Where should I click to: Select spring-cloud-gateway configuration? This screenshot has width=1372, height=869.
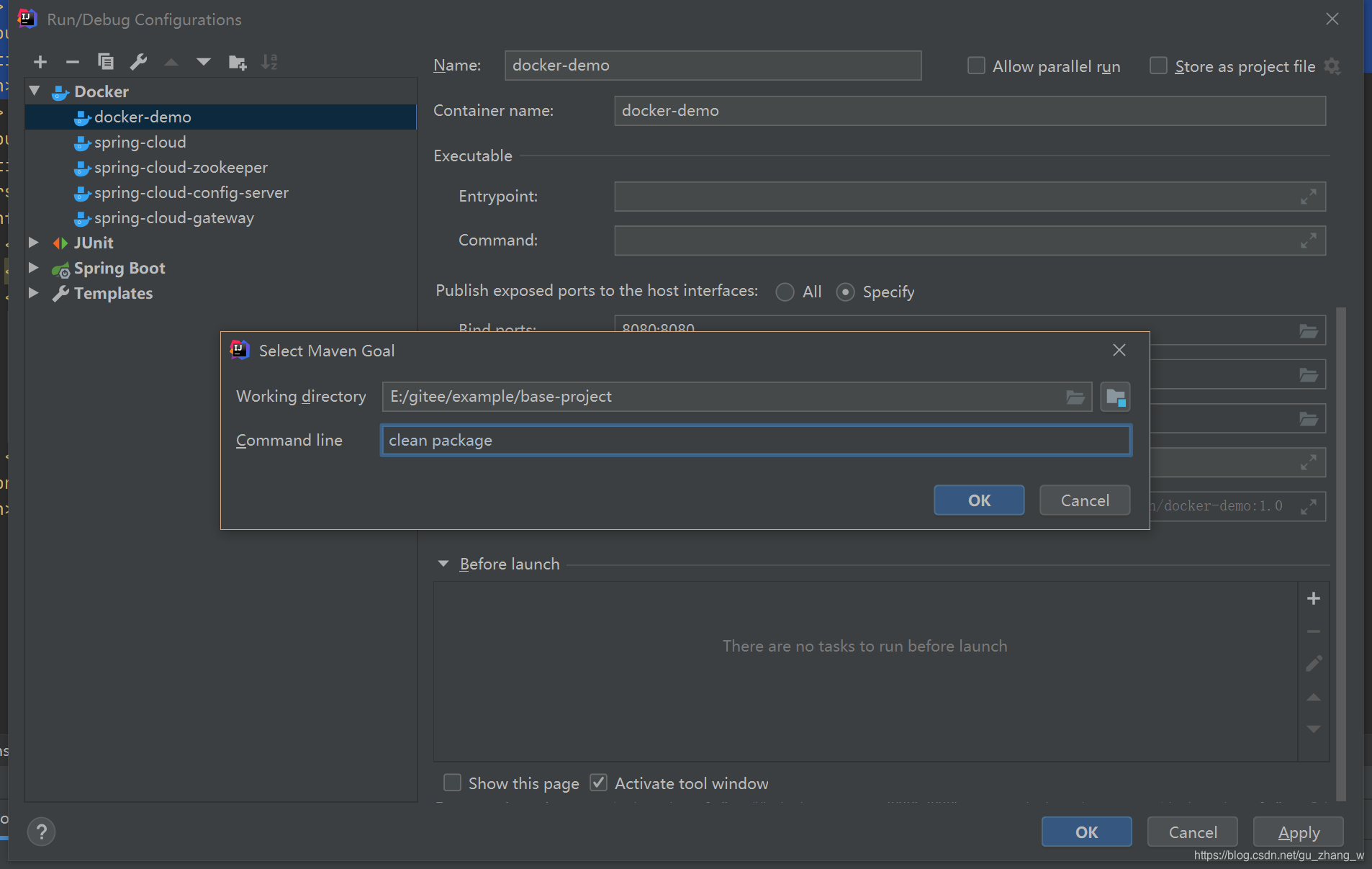click(220, 217)
